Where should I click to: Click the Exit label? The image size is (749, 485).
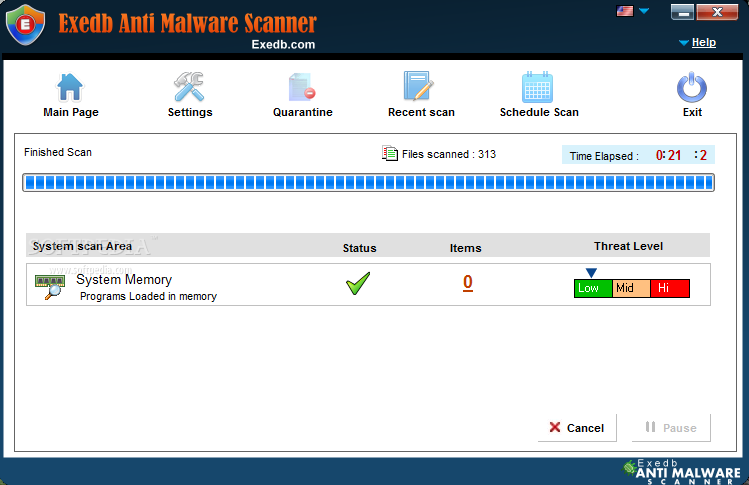(692, 112)
